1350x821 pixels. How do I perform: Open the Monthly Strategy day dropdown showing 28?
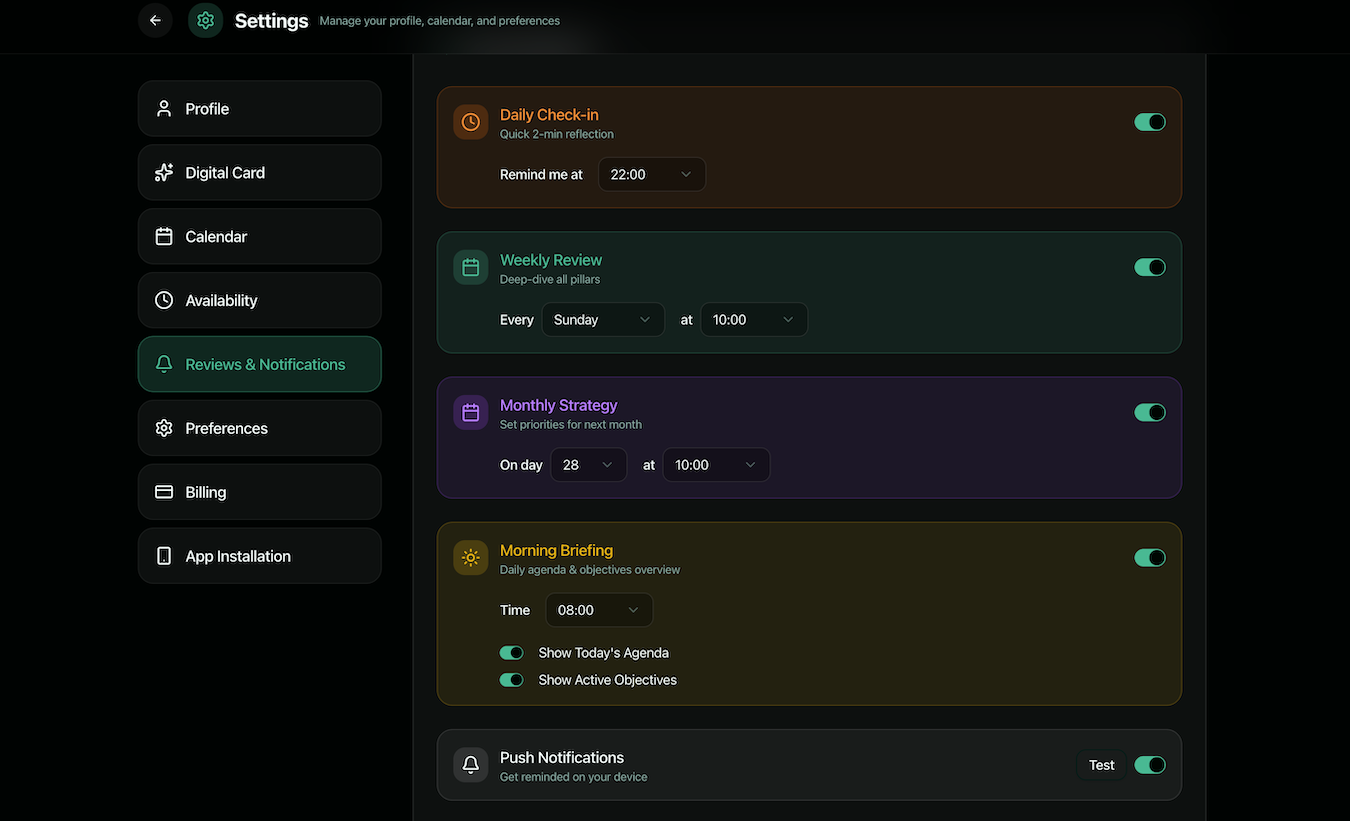point(588,465)
